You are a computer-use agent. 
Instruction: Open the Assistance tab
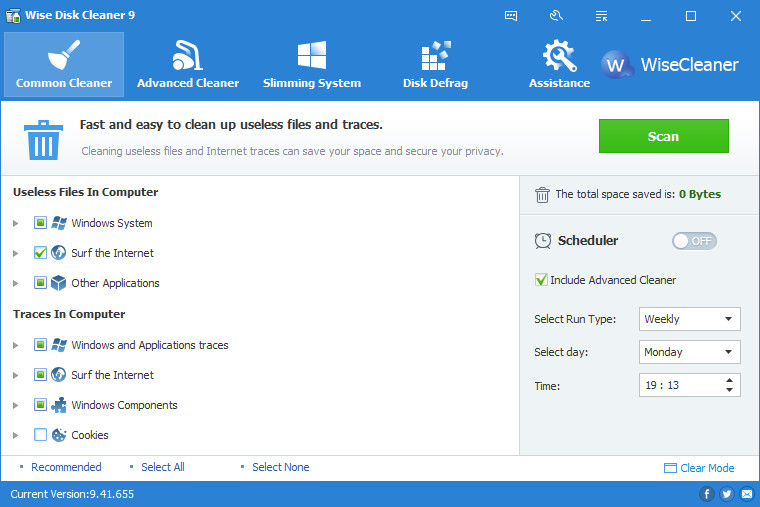tap(559, 64)
